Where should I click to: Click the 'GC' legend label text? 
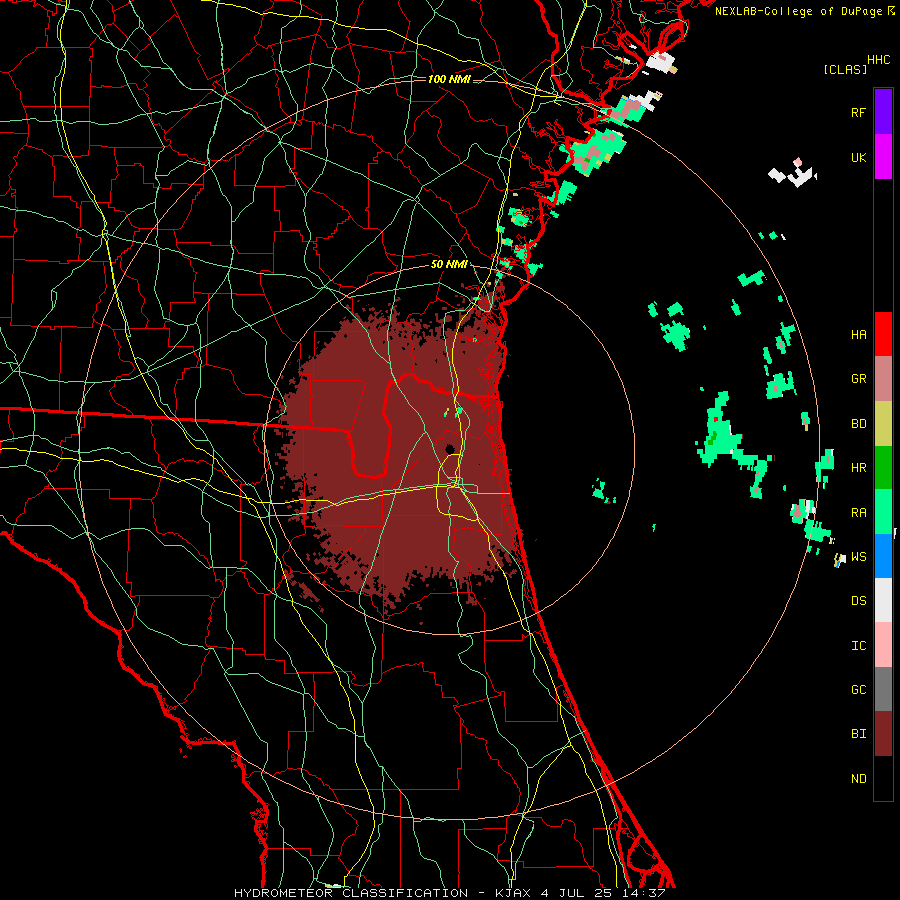858,689
